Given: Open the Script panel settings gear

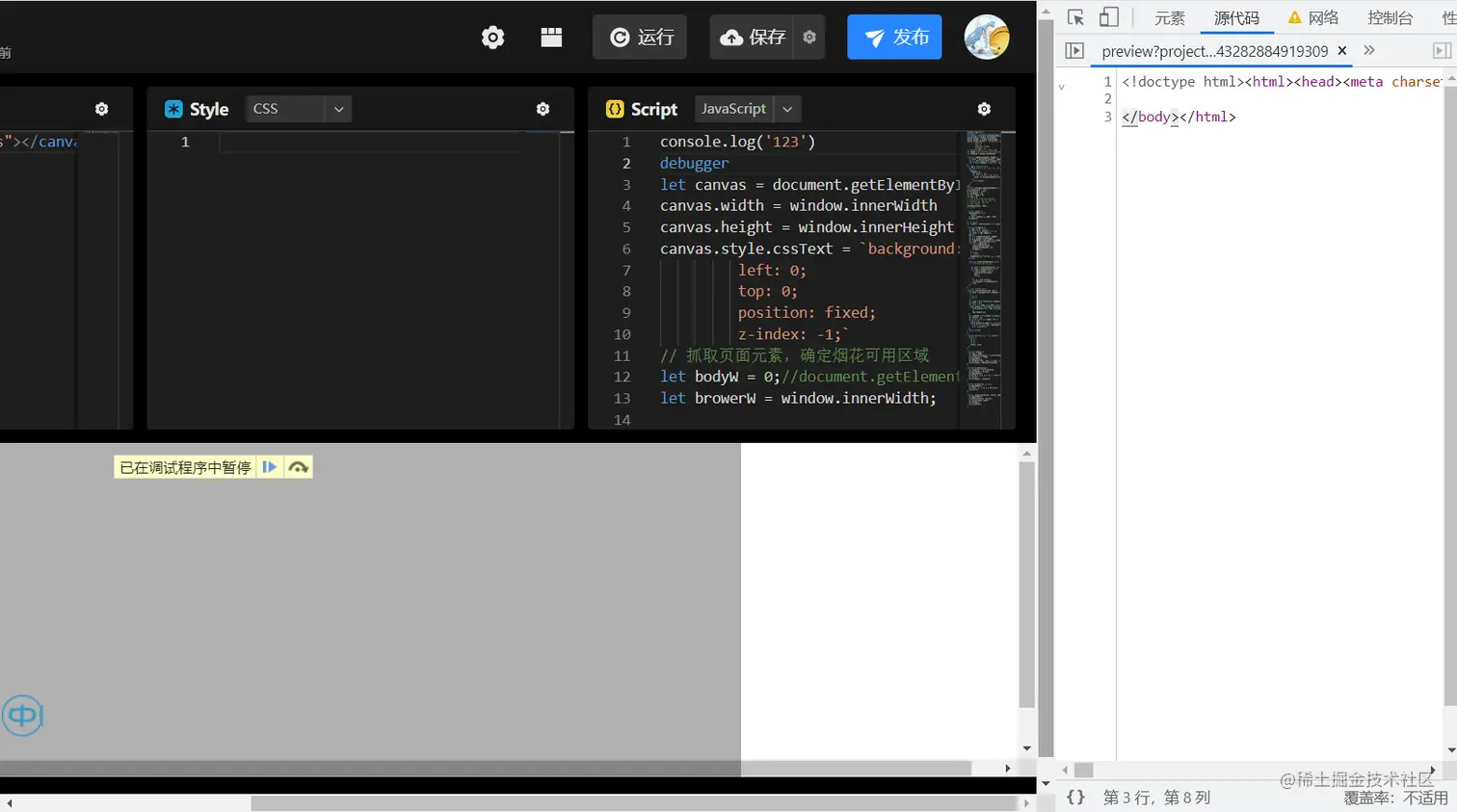Looking at the screenshot, I should pos(984,109).
